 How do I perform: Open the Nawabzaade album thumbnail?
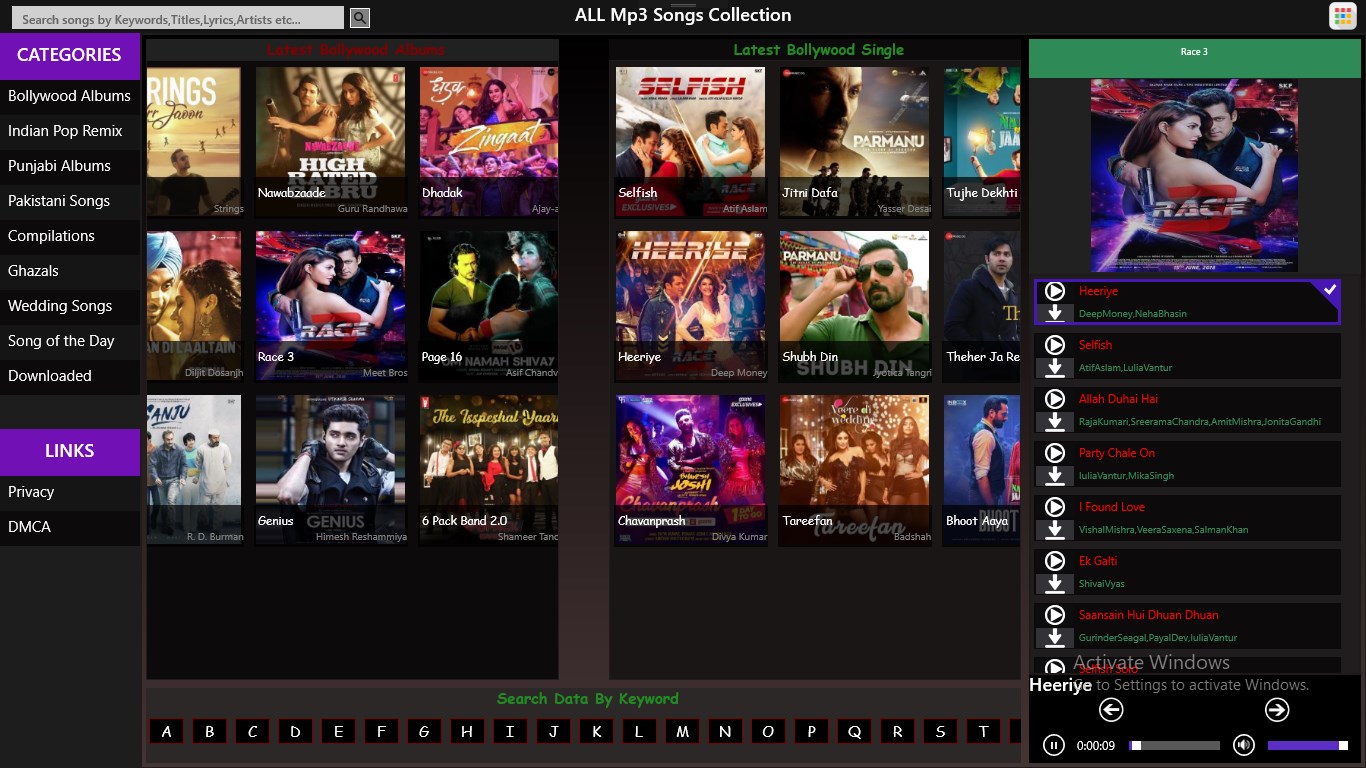pyautogui.click(x=331, y=142)
